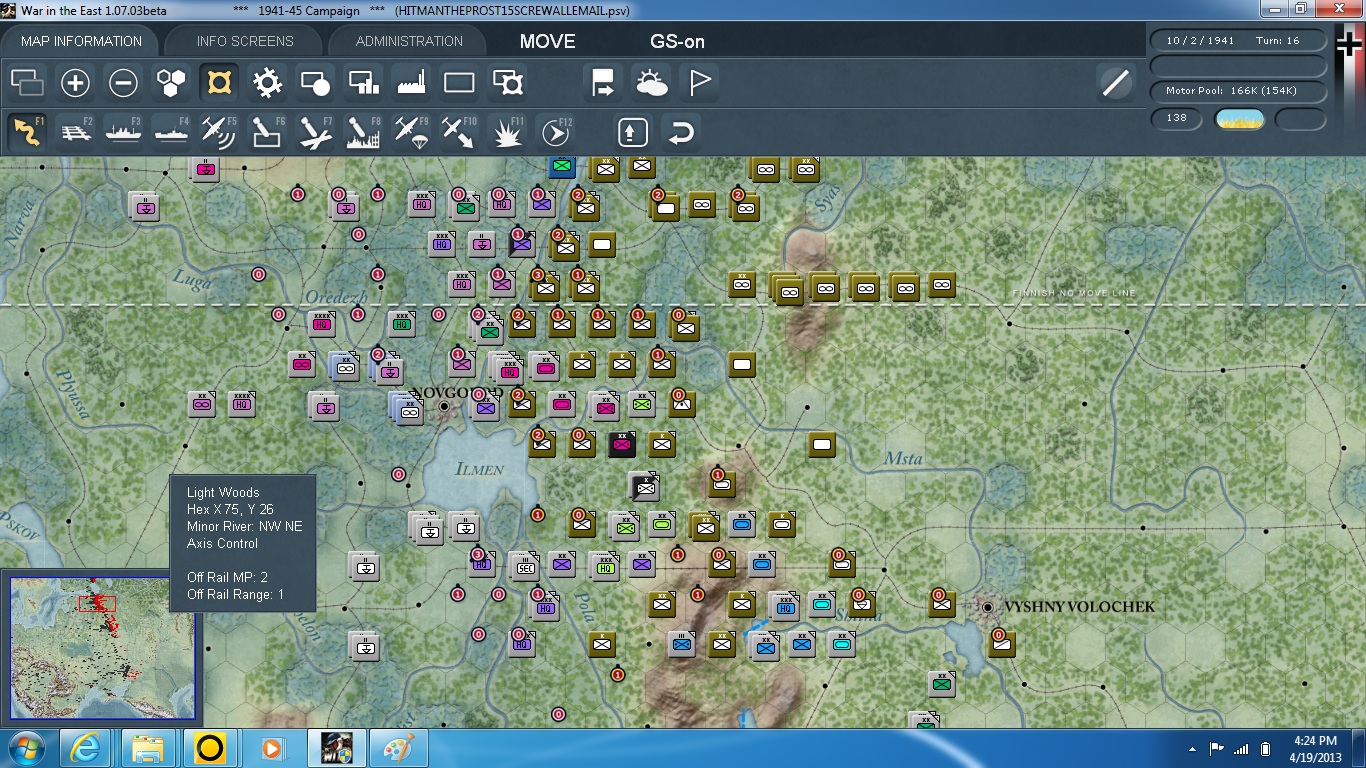Screen dimensions: 1366x768
Task: Select the F7 bomb airfield mode icon
Action: 315,132
